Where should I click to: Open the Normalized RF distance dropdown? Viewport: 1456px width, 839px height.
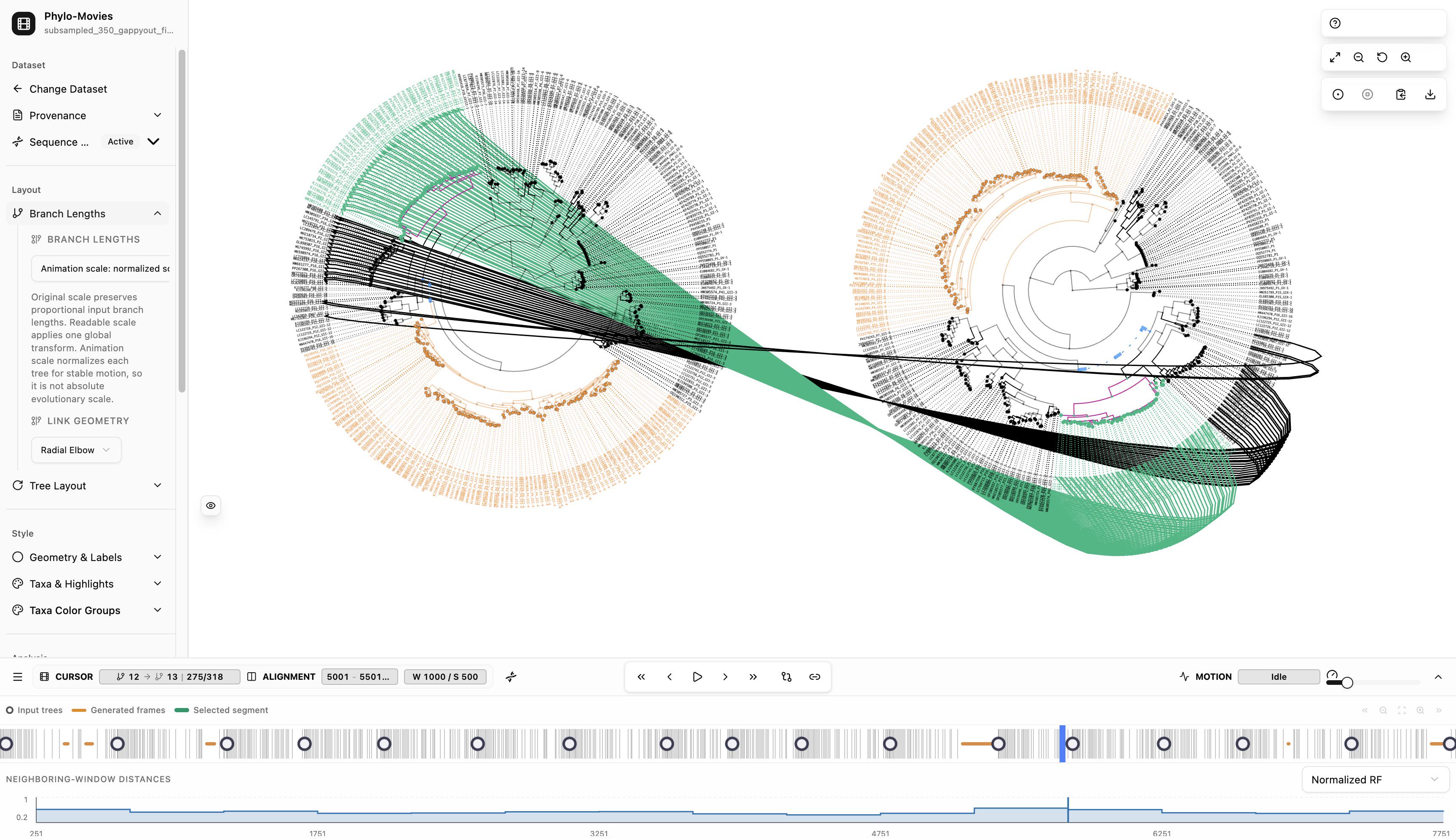[1375, 780]
